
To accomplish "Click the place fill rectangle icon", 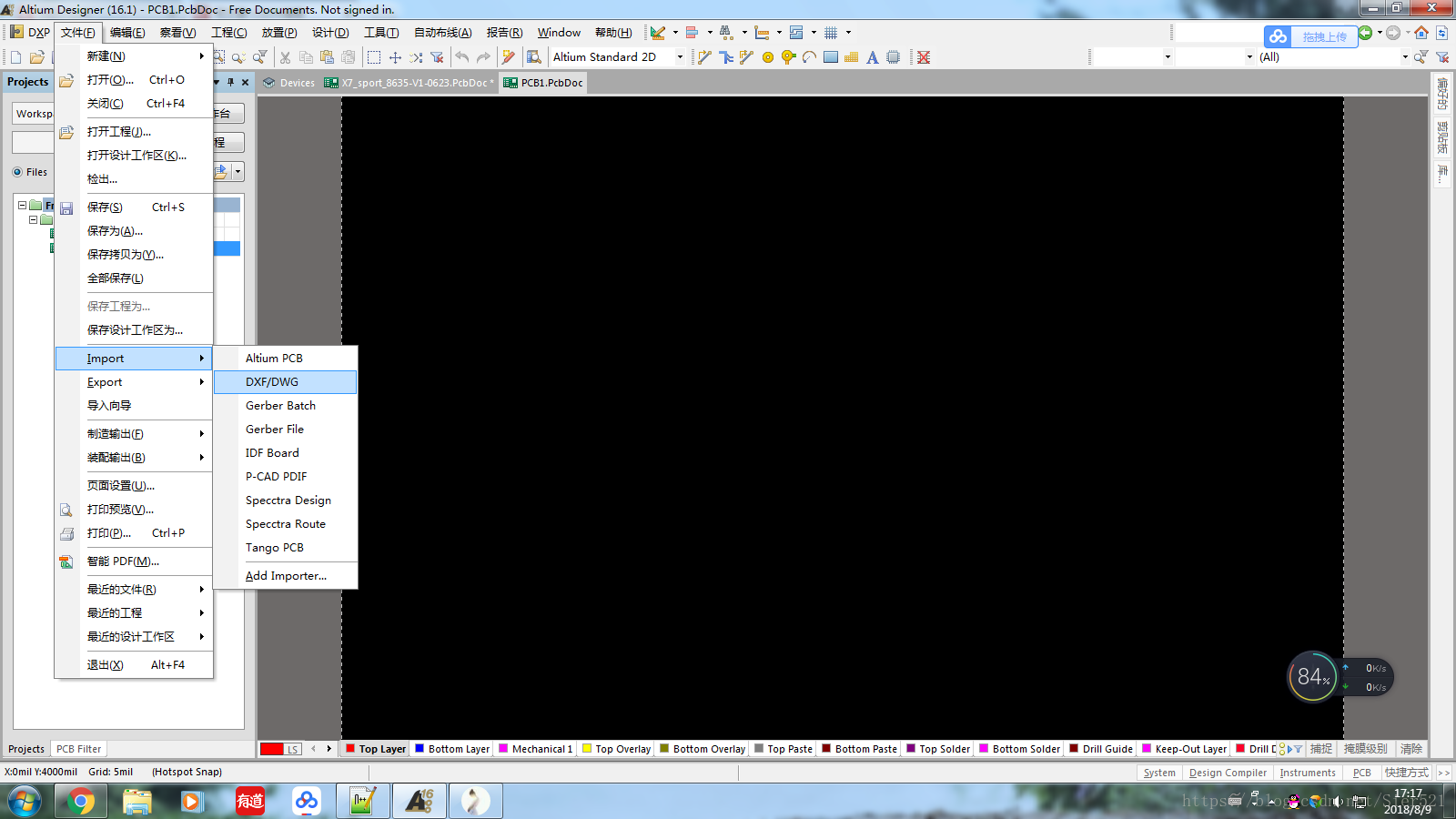I will click(x=831, y=57).
